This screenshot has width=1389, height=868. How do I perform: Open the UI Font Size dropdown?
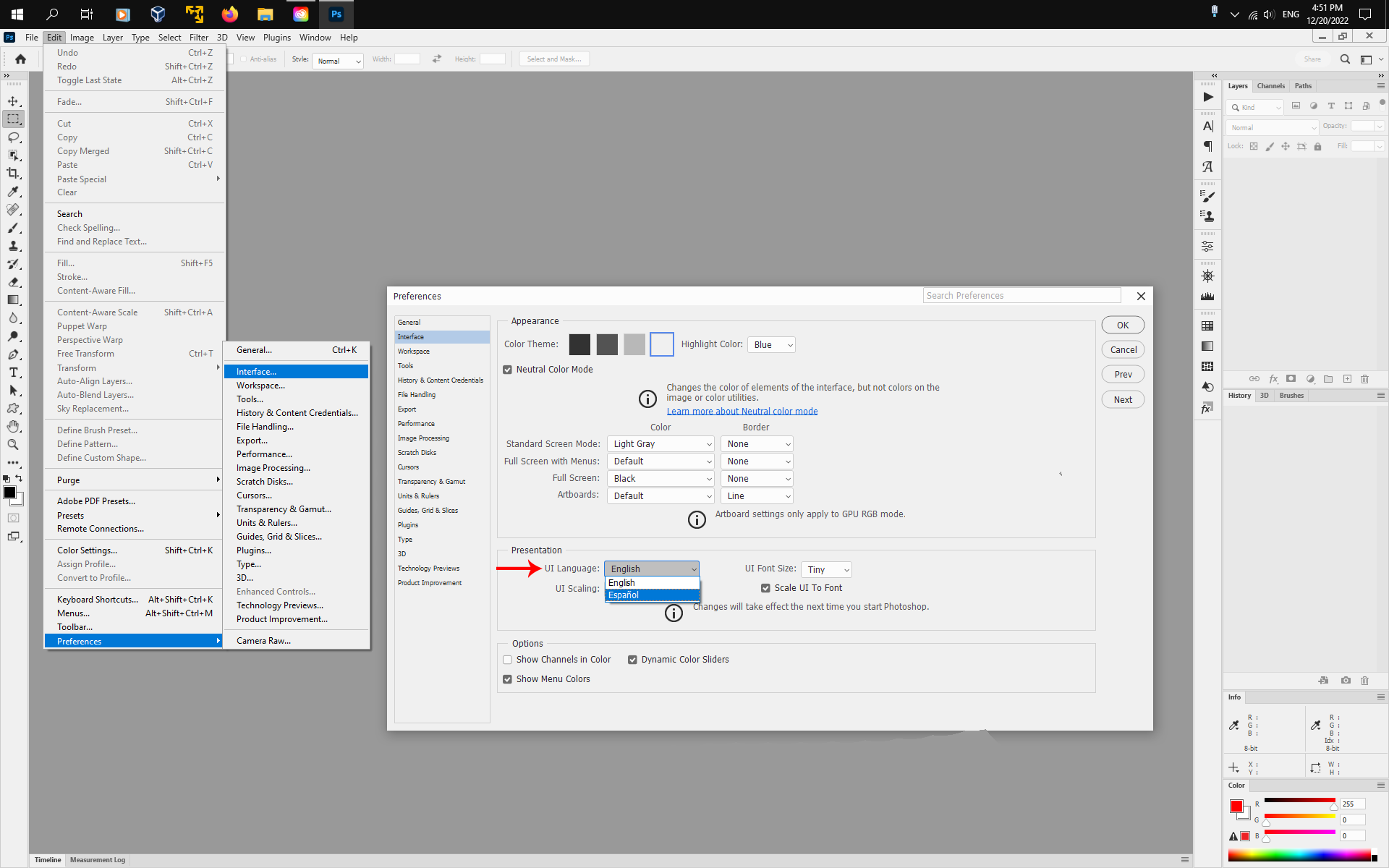tap(826, 569)
